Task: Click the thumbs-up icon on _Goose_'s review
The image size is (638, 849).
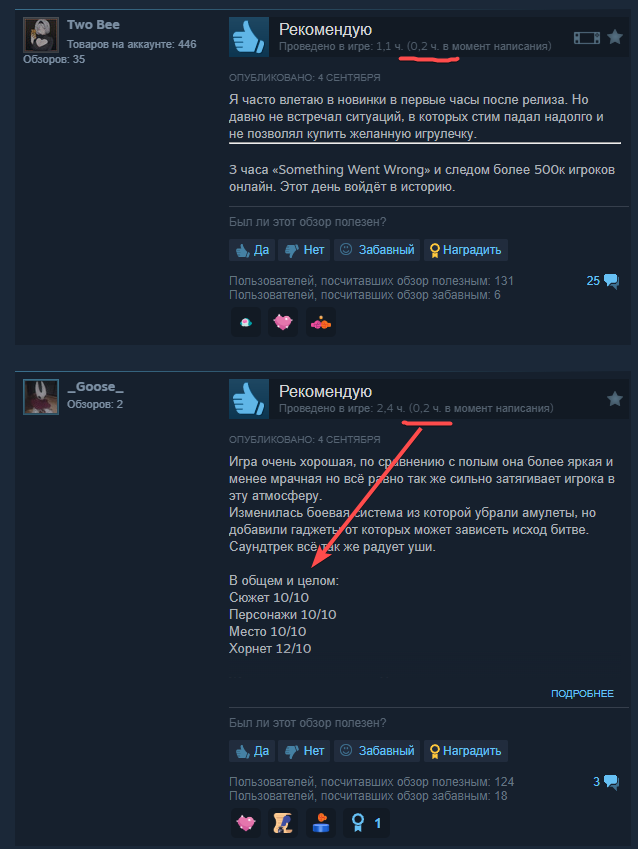Action: tap(249, 399)
